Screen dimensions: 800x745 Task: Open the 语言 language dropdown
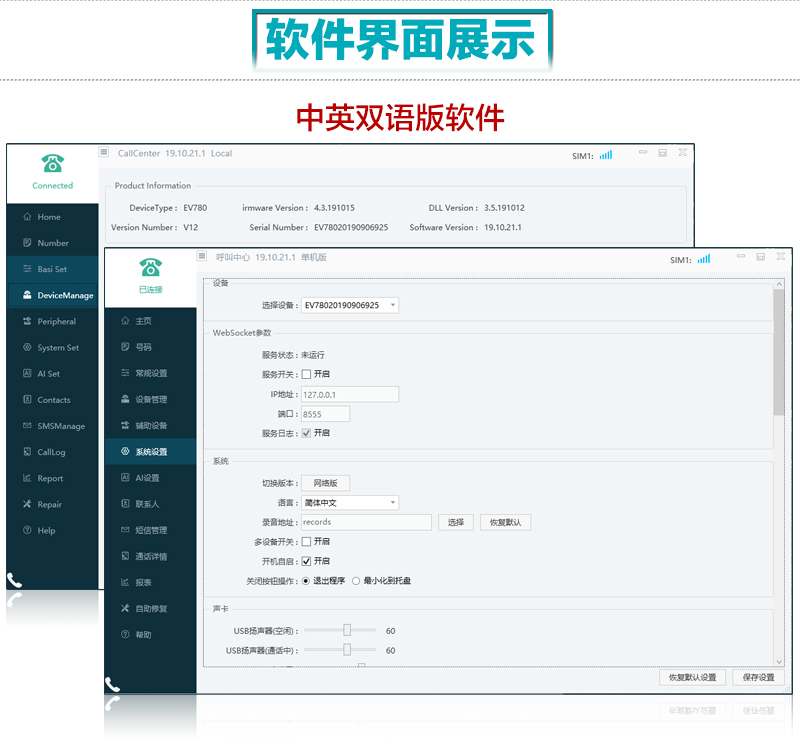393,503
